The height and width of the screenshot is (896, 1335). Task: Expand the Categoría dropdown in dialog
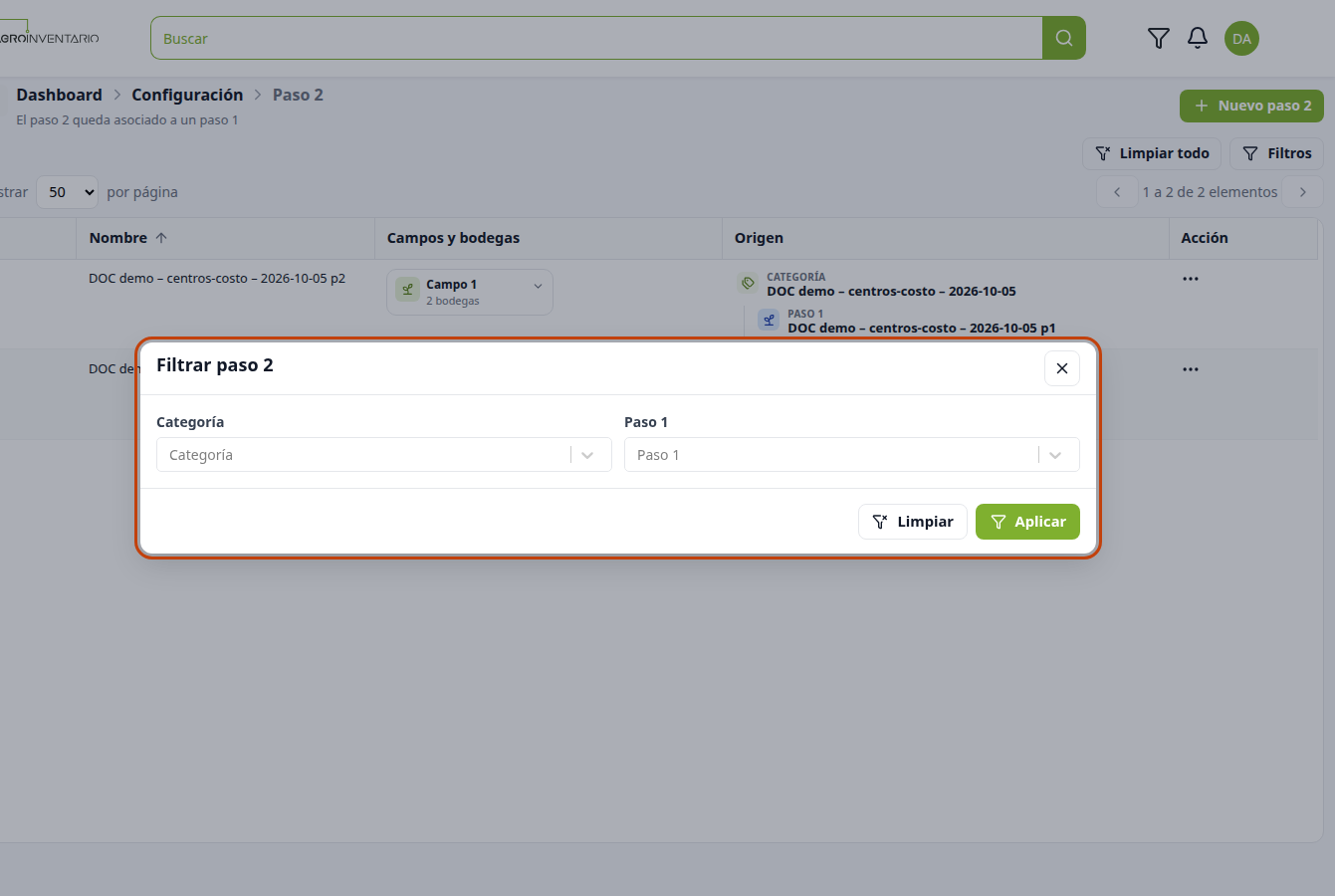pyautogui.click(x=587, y=455)
